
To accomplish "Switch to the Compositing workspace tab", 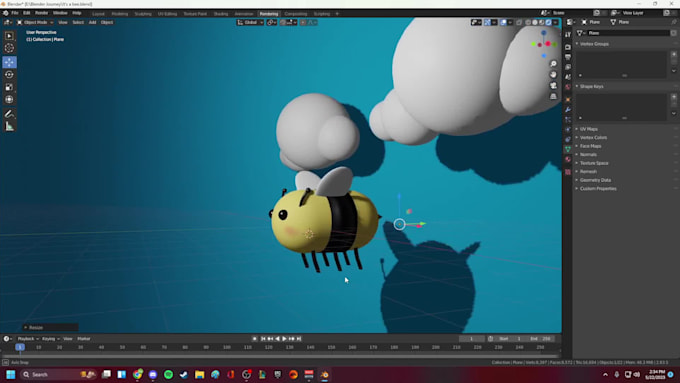I will [296, 14].
